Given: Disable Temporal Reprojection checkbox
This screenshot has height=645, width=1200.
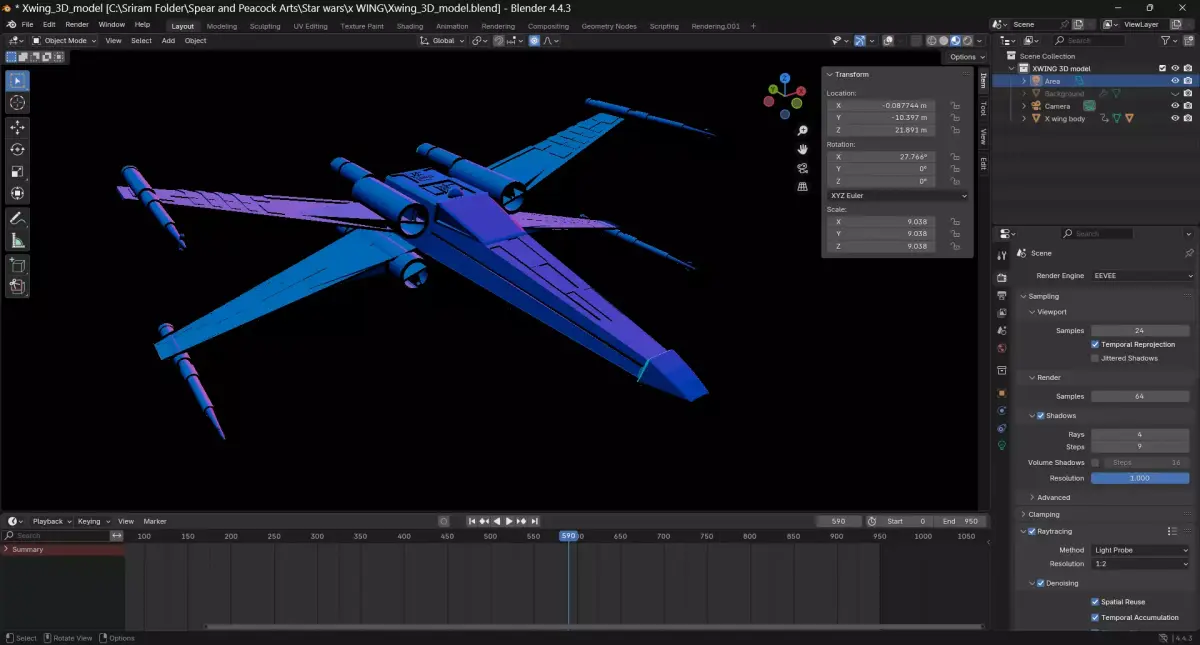Looking at the screenshot, I should click(x=1095, y=344).
